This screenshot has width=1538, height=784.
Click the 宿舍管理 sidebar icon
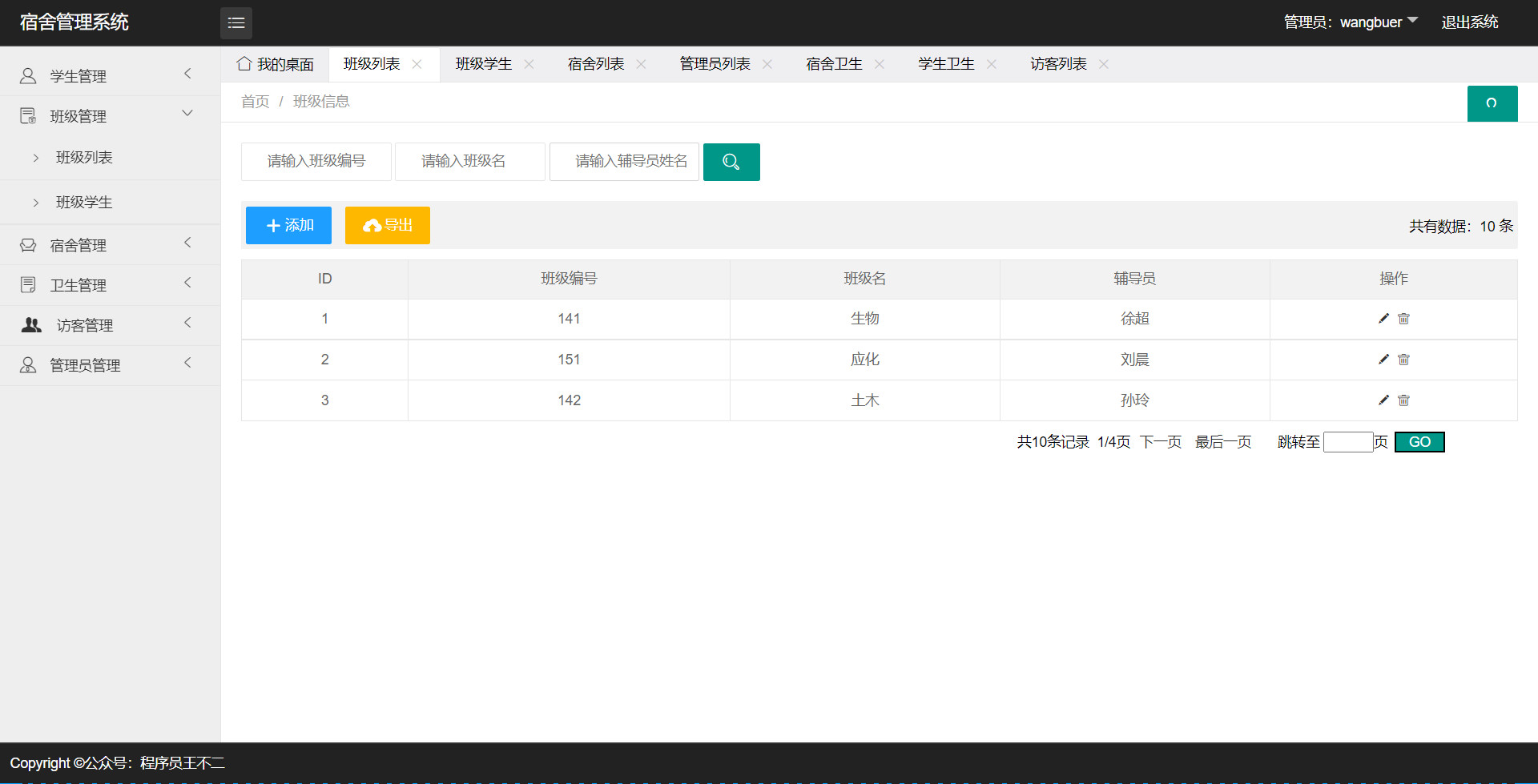click(28, 244)
